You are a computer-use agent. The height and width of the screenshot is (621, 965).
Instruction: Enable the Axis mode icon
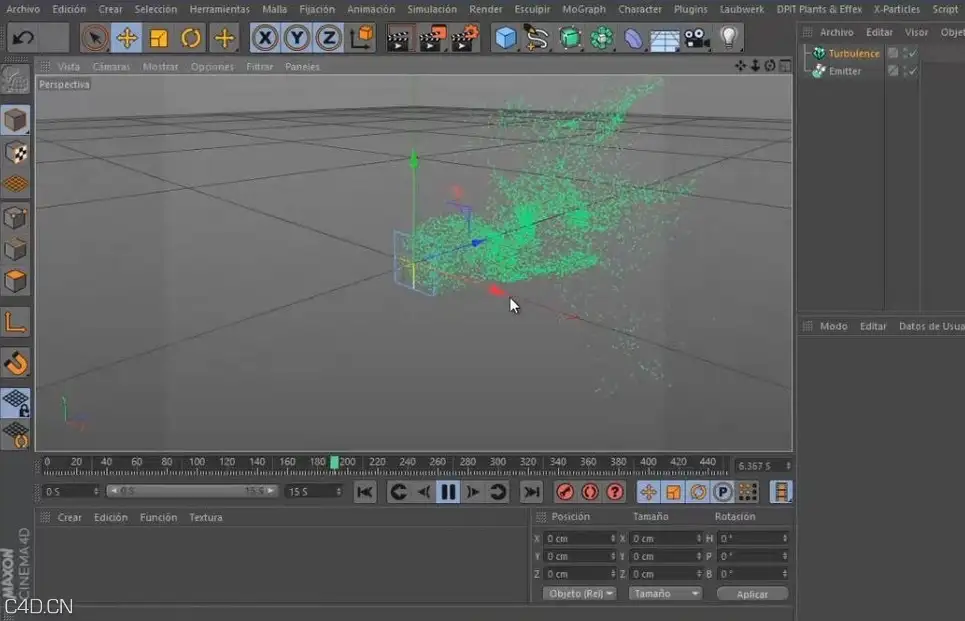tap(15, 323)
